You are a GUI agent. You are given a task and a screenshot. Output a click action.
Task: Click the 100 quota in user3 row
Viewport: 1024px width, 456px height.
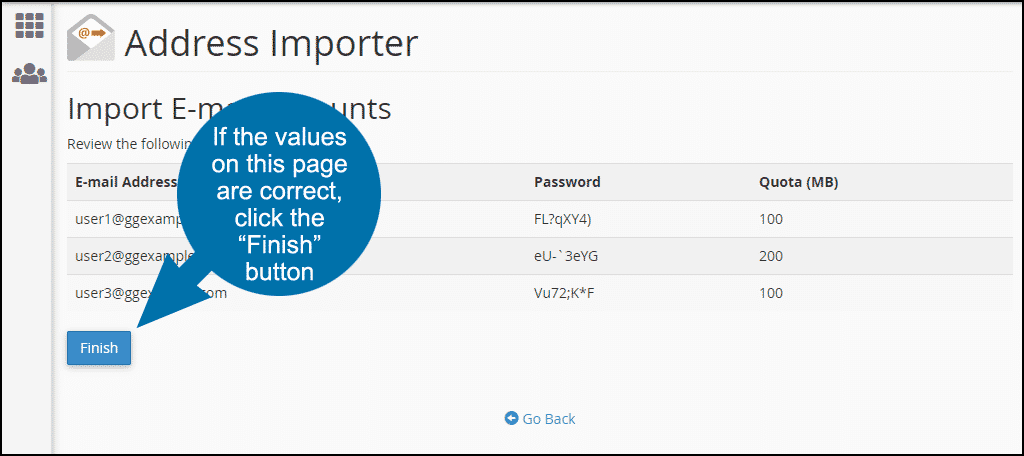[x=771, y=293]
